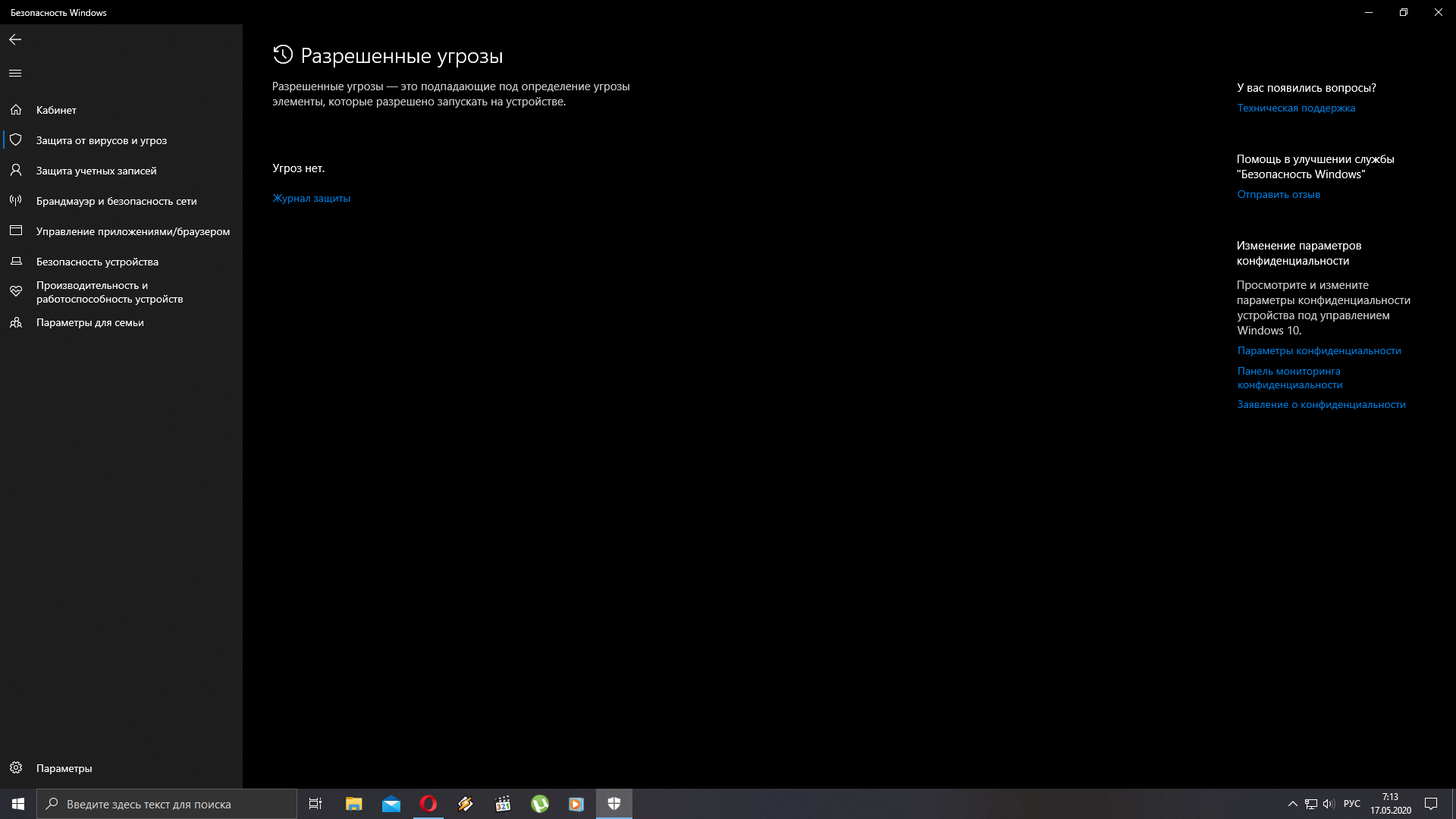Click the family options icon

tap(16, 322)
